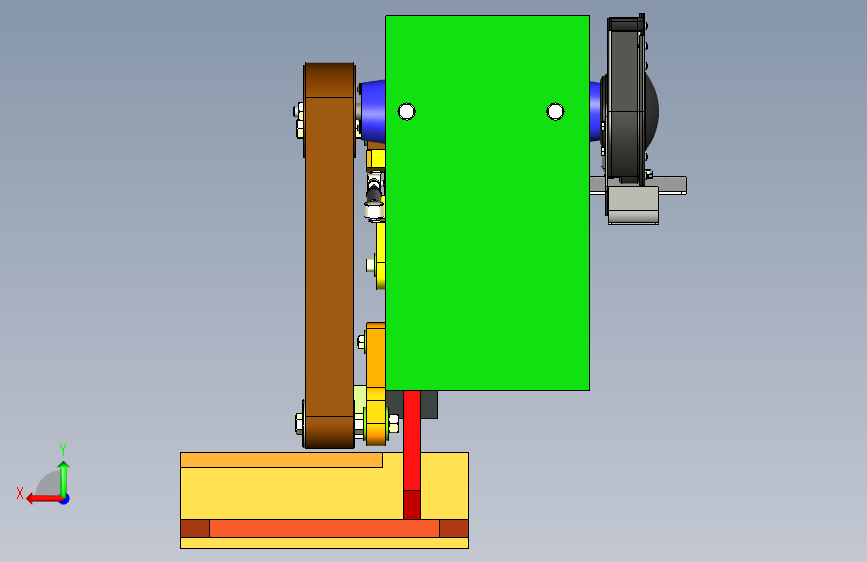
Task: Select the bolt at belt's top left
Action: (x=299, y=119)
